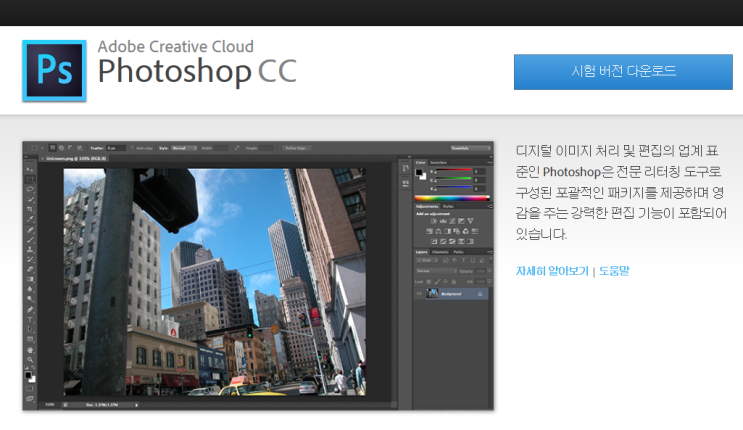Screen dimensions: 743x430
Task: Select the Quick Selection tool
Action: pos(30,199)
